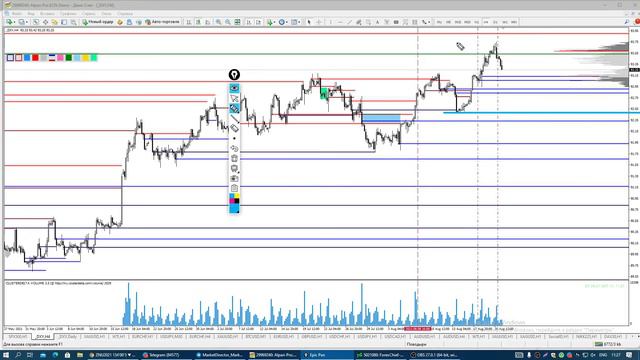
Task: Open Telegram from the taskbar
Action: click(x=166, y=355)
